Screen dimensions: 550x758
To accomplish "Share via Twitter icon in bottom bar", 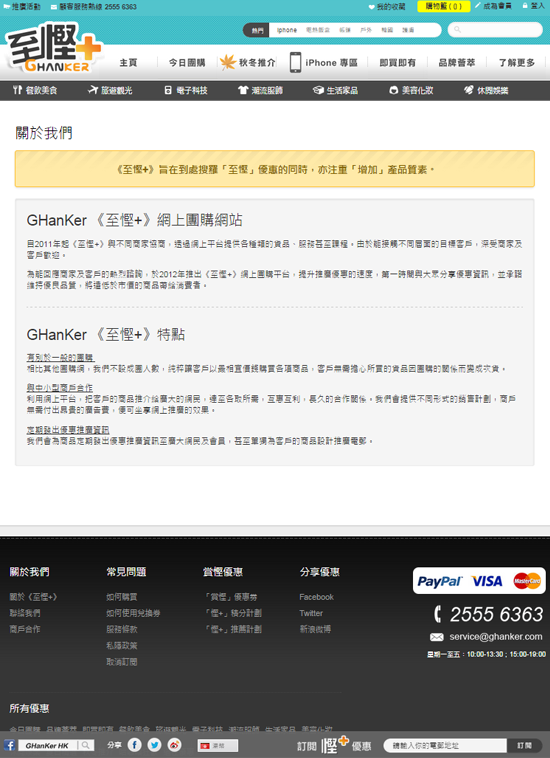I will point(155,745).
